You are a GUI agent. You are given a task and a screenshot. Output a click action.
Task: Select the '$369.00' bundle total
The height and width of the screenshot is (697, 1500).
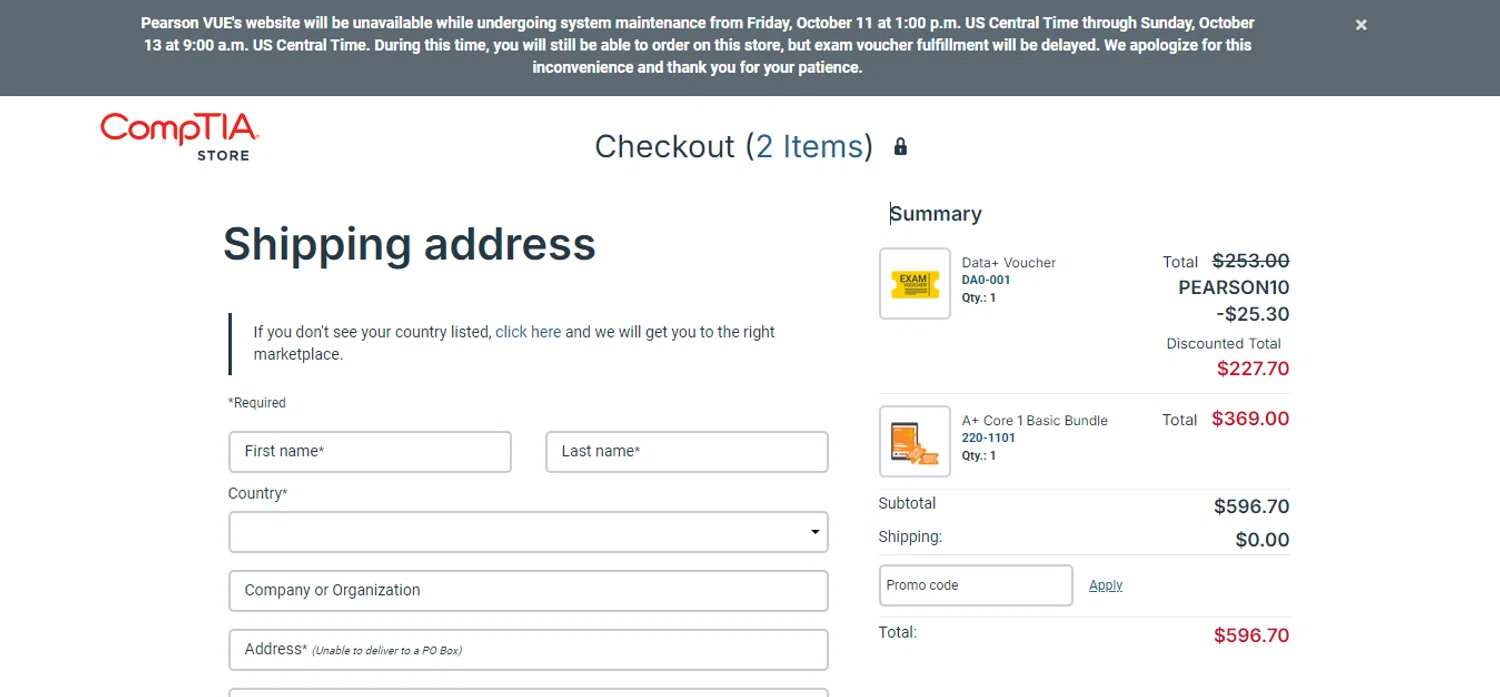(x=1250, y=419)
